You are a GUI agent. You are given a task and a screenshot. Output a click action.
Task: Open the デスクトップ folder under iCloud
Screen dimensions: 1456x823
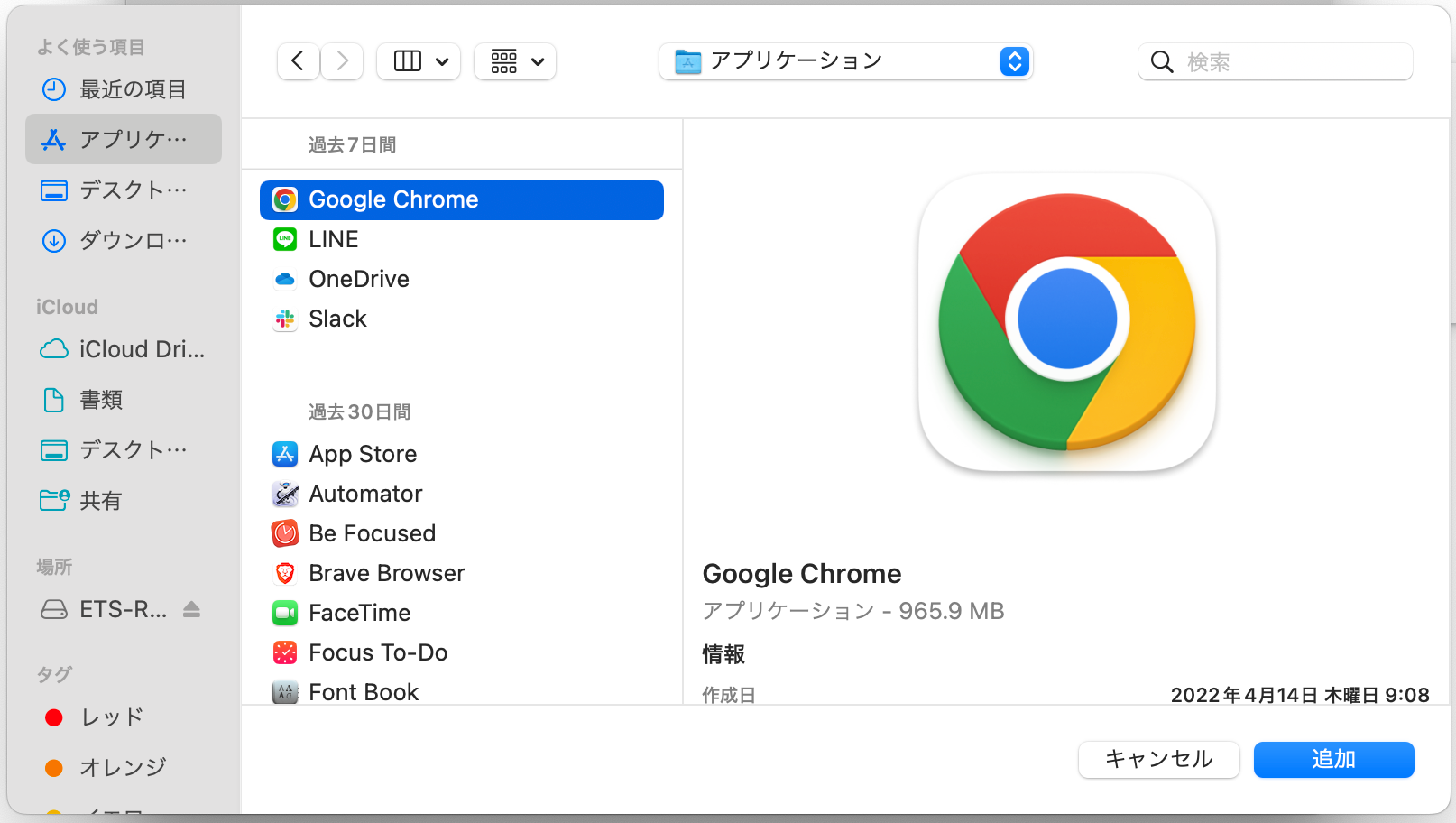(124, 450)
